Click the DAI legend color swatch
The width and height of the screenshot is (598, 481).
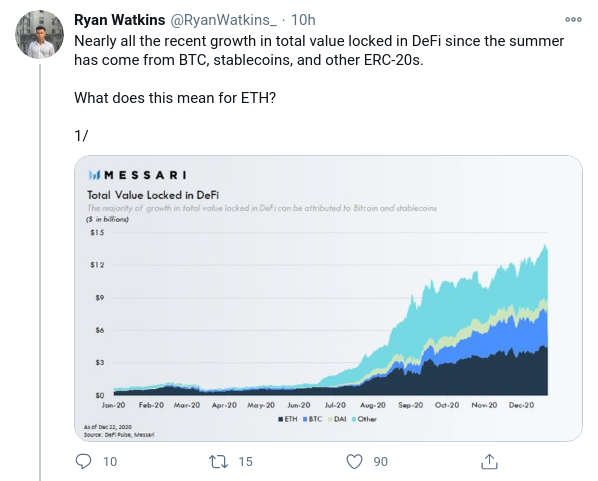coord(330,419)
